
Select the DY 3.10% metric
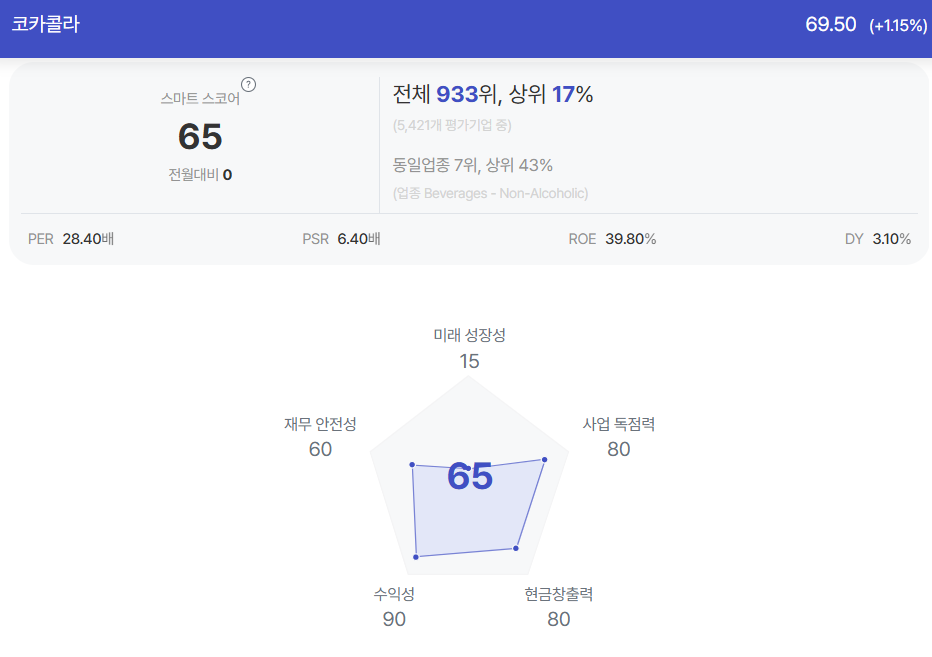(878, 239)
